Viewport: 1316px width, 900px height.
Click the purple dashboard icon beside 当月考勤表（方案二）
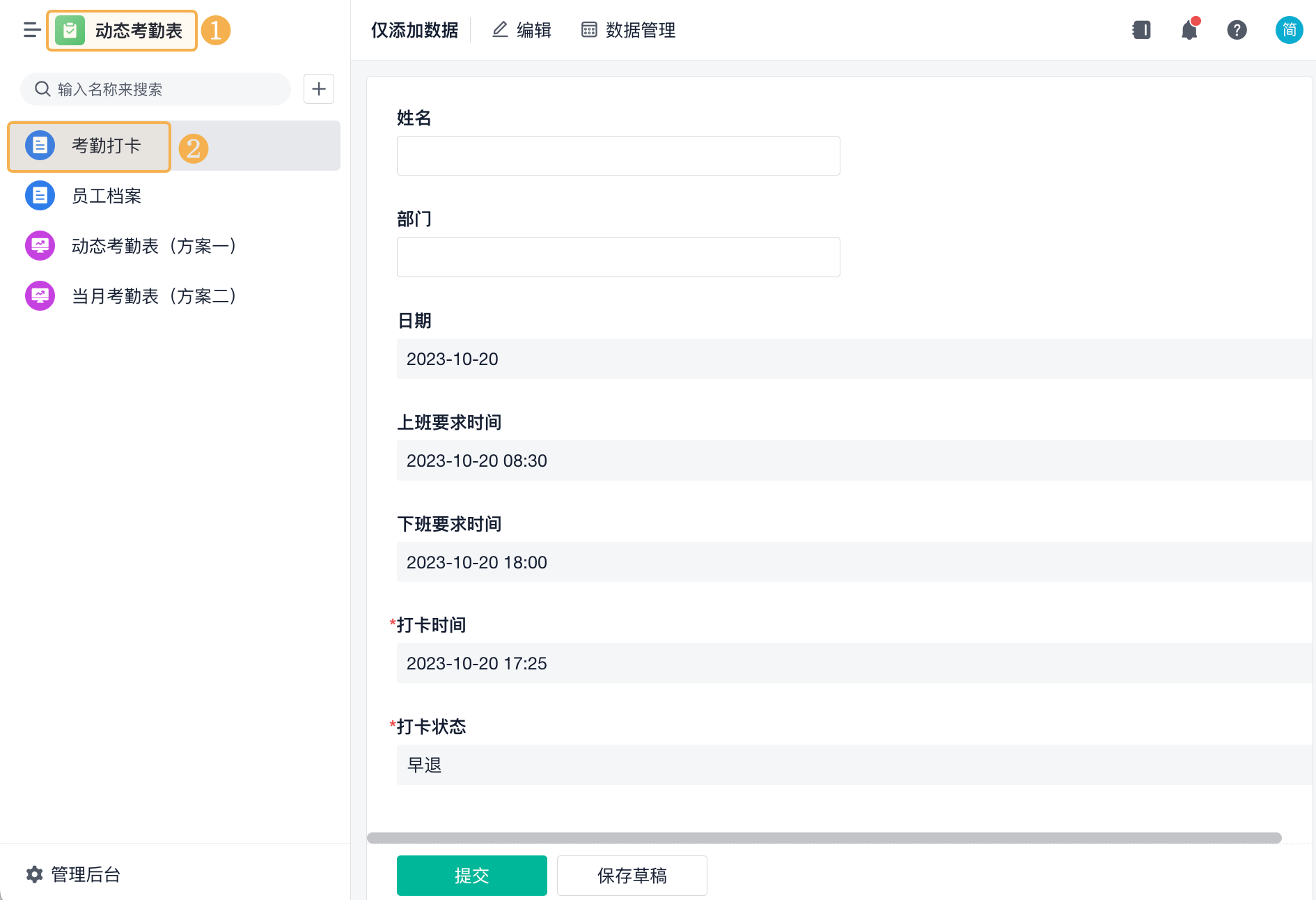[x=40, y=296]
